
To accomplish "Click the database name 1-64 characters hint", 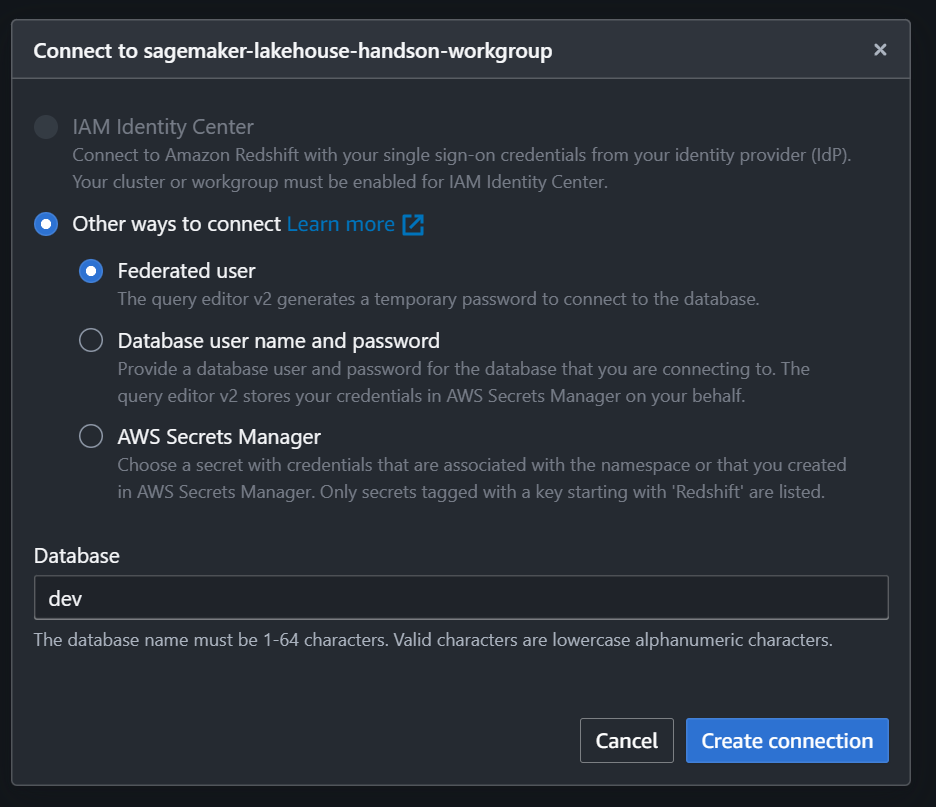I will click(433, 640).
